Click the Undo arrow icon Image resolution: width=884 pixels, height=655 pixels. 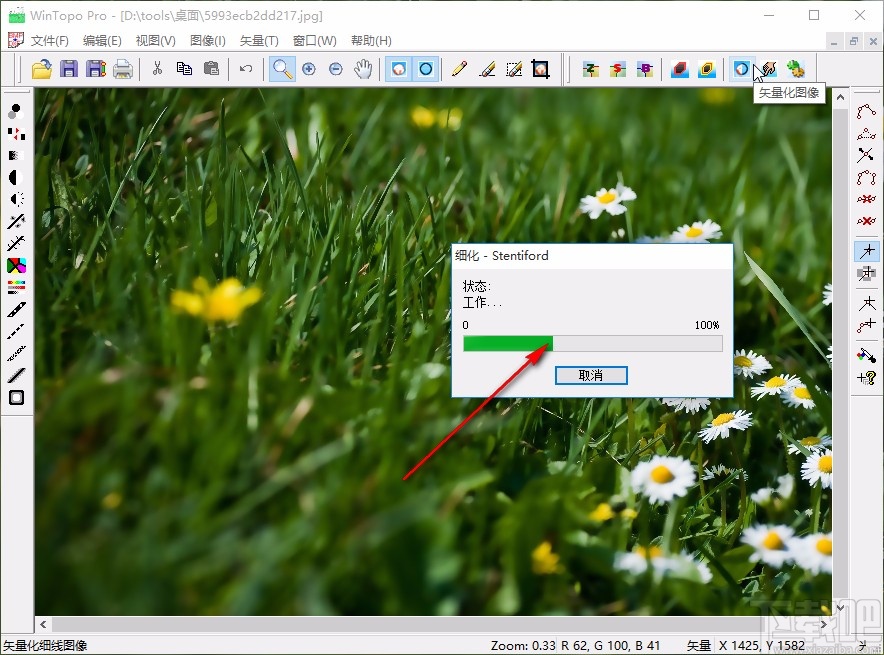[x=245, y=69]
